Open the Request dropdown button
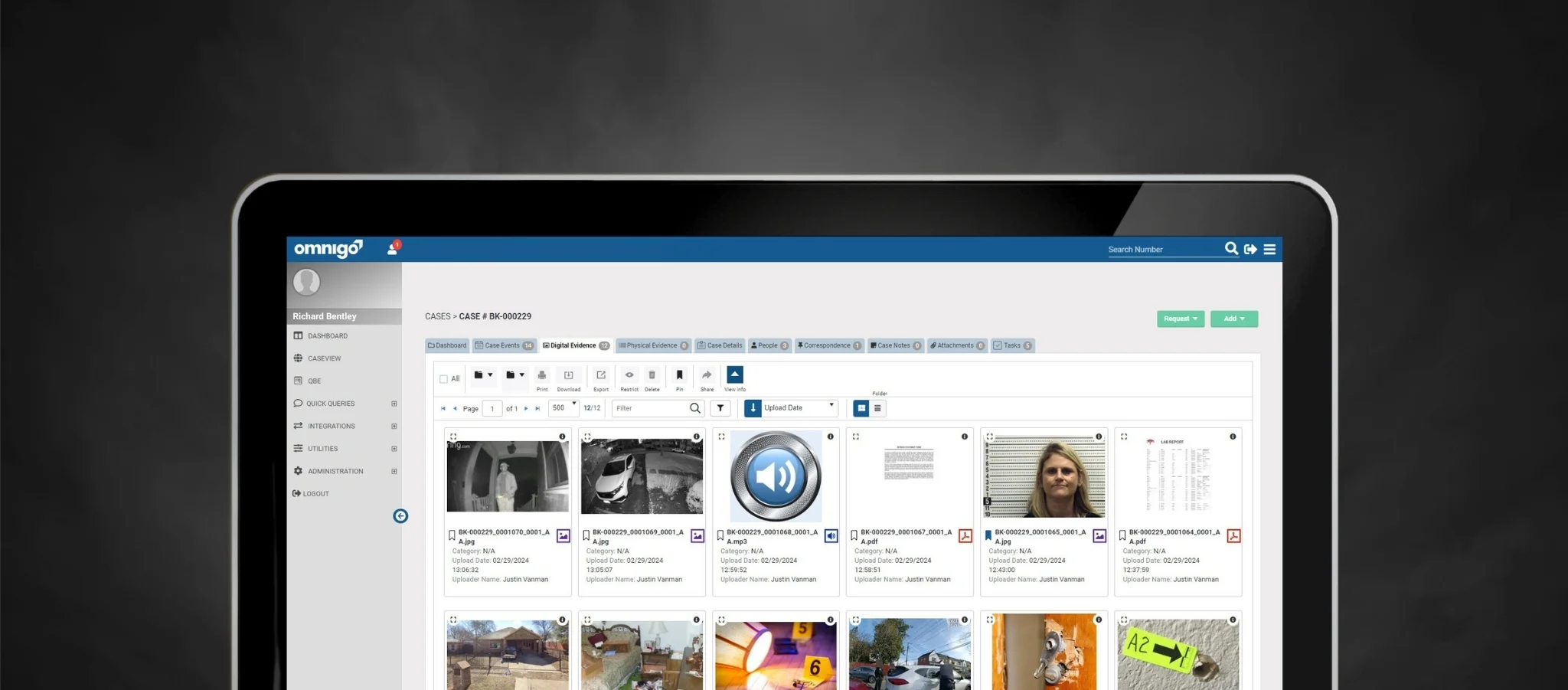1568x690 pixels. coord(1181,319)
